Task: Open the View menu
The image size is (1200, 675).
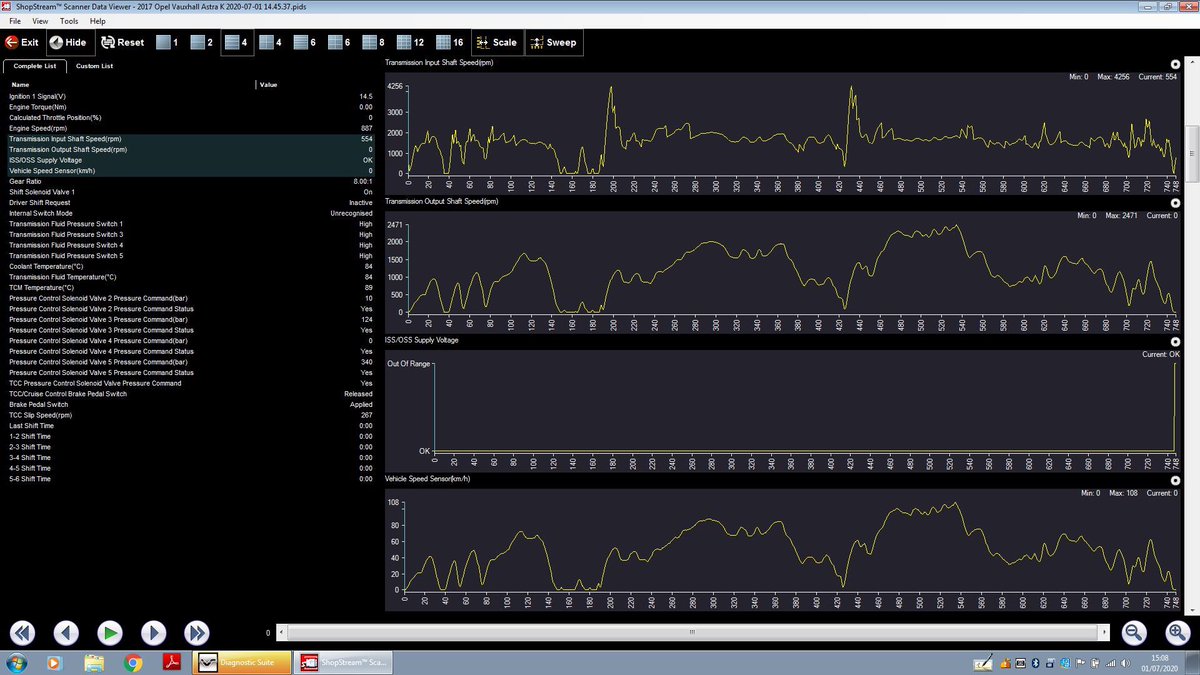Action: point(40,21)
